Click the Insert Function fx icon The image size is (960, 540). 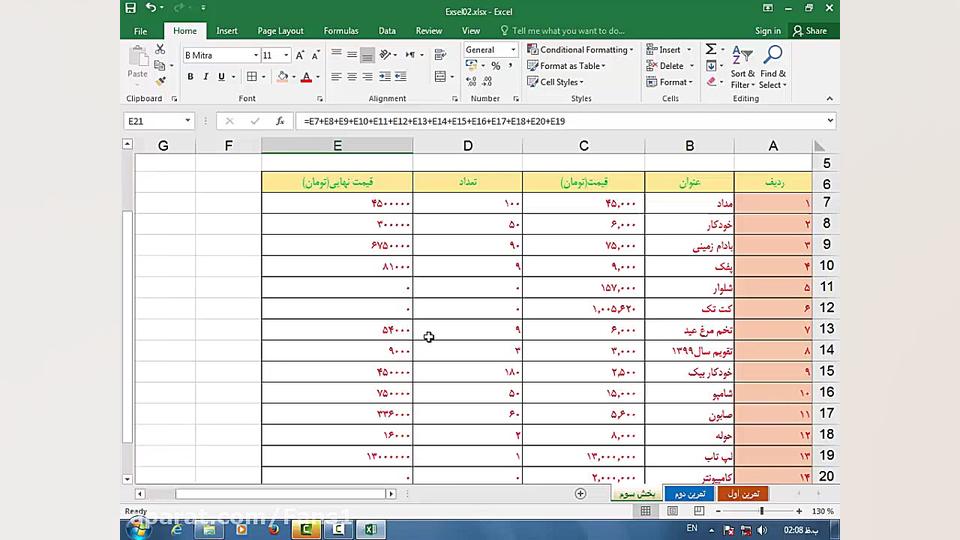(280, 121)
